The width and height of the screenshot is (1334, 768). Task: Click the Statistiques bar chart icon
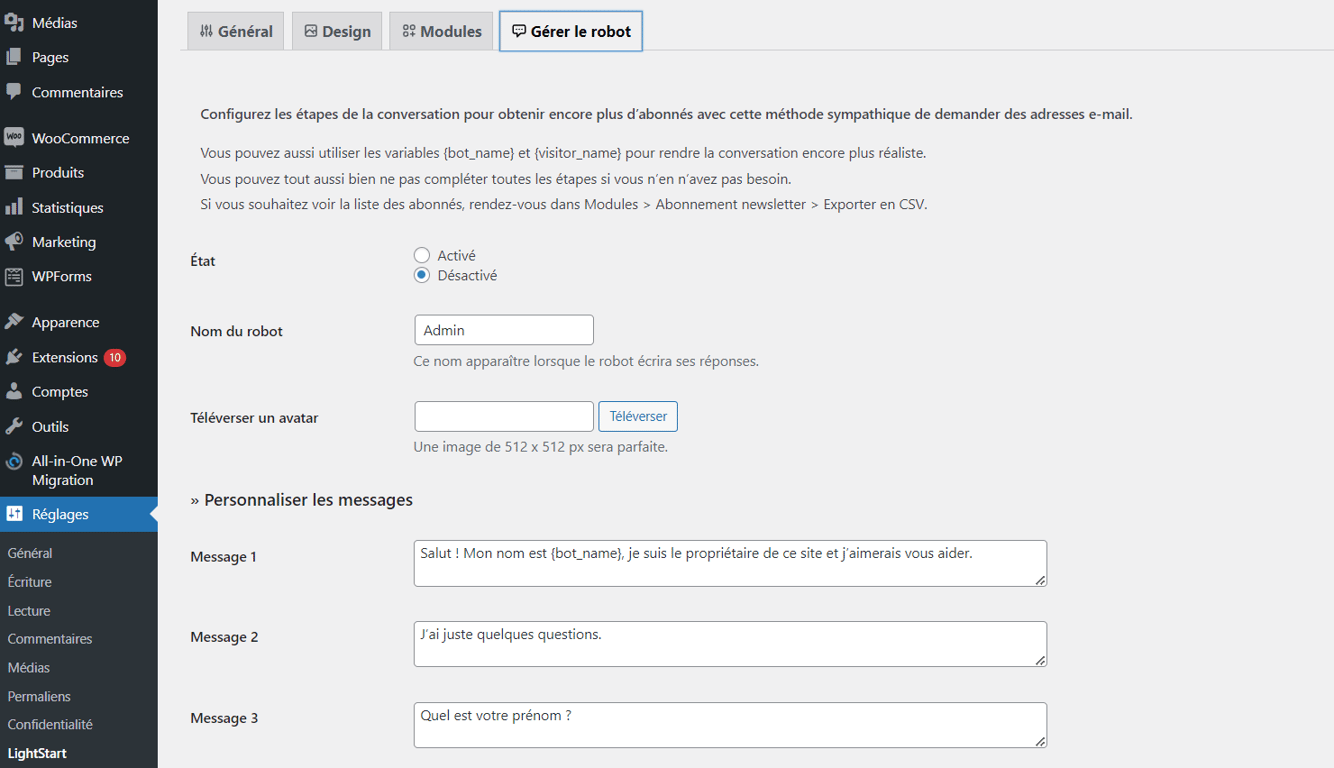tap(14, 207)
